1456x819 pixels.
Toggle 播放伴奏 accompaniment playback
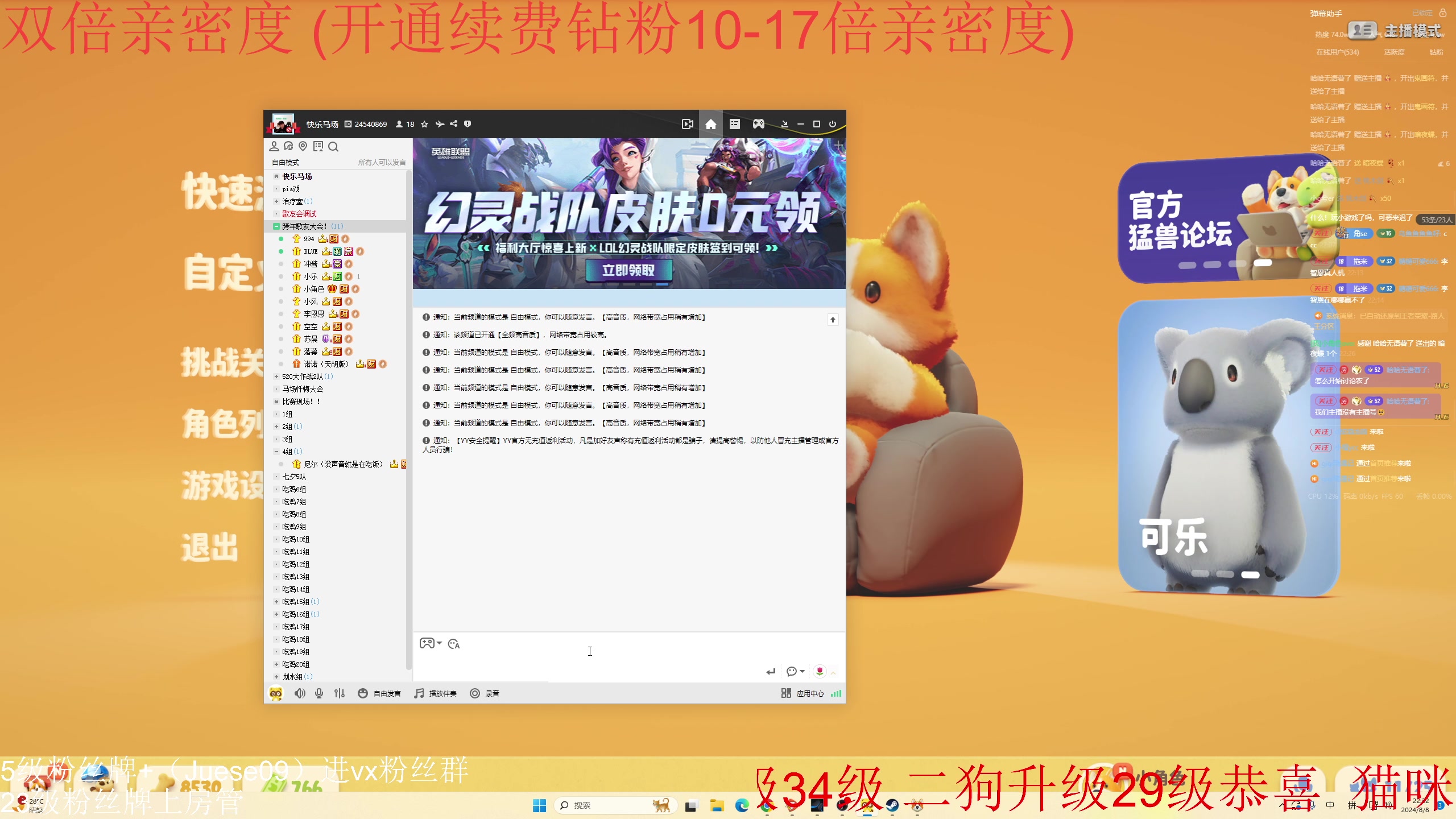click(436, 693)
